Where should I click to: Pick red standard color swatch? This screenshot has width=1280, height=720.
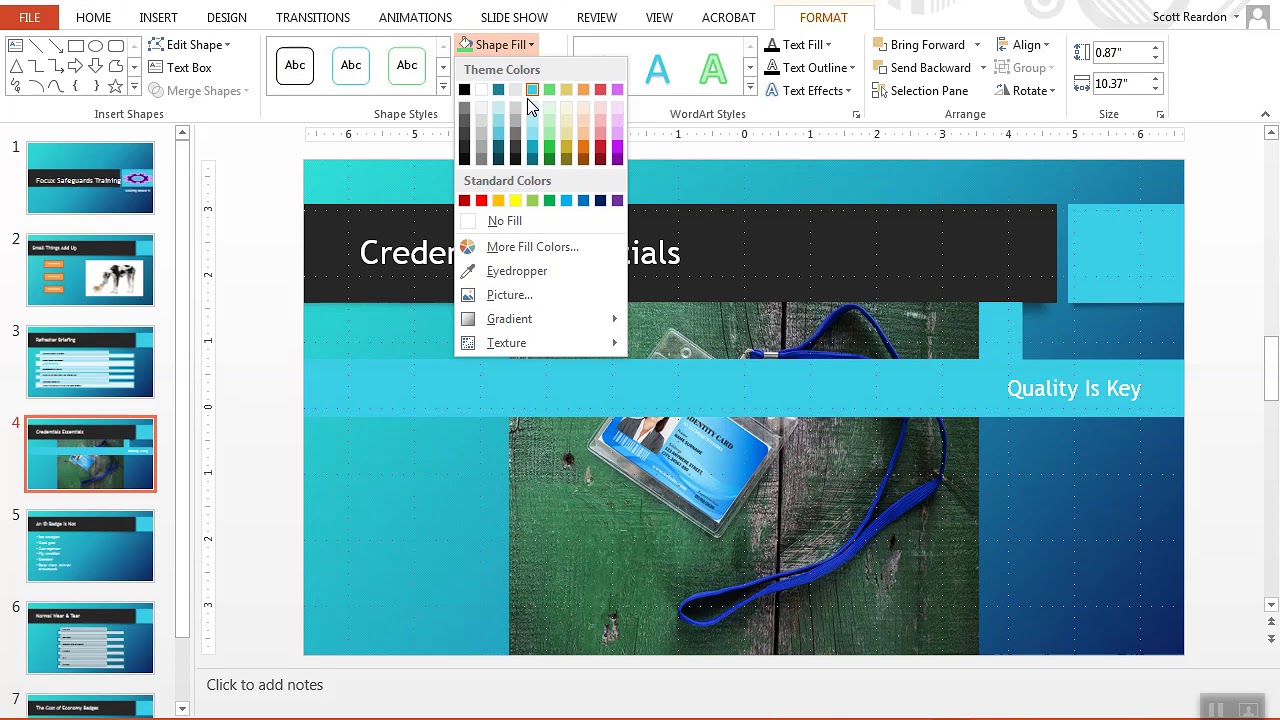tap(481, 201)
